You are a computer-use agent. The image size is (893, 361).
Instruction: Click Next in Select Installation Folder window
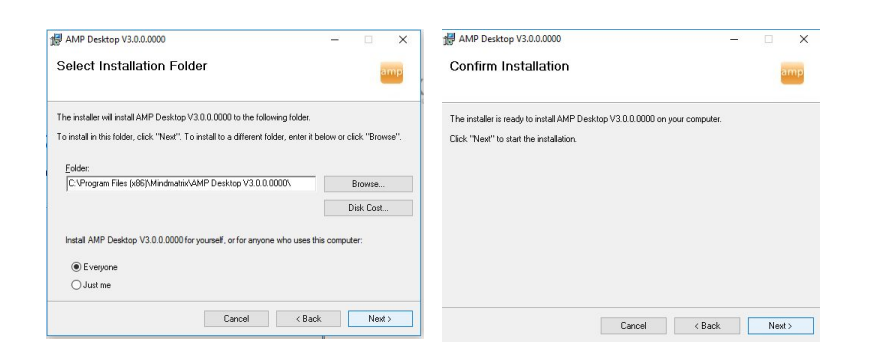(x=380, y=319)
